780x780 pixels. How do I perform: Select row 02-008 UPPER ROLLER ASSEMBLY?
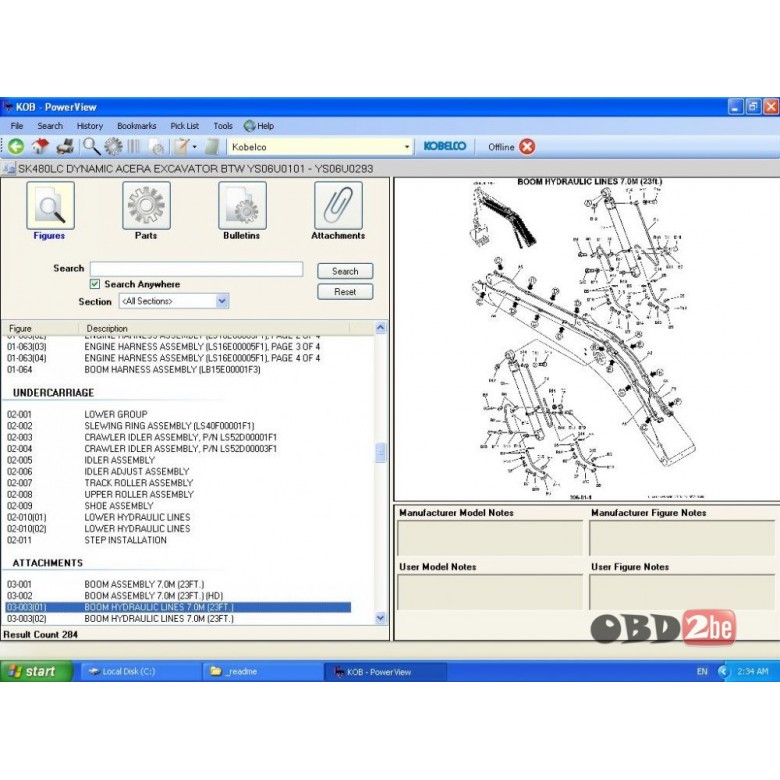coord(179,494)
